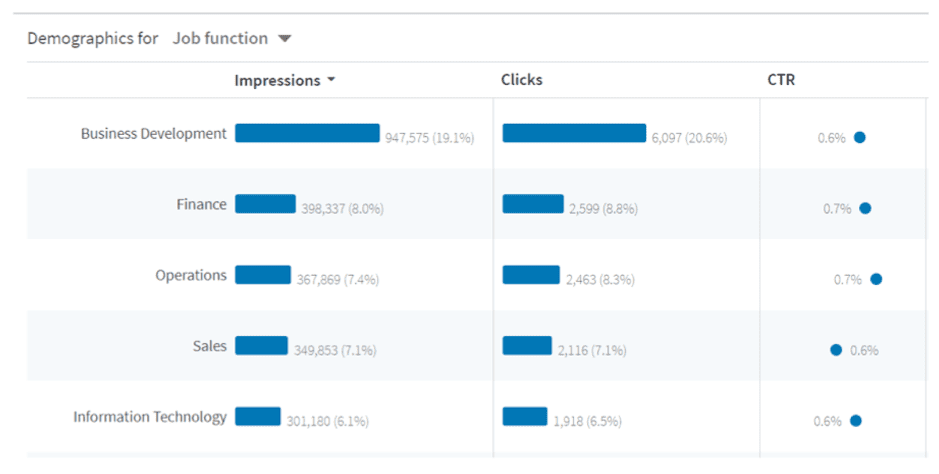Viewport: 939px width, 474px height.
Task: Click the Business Development impressions bar
Action: (307, 134)
